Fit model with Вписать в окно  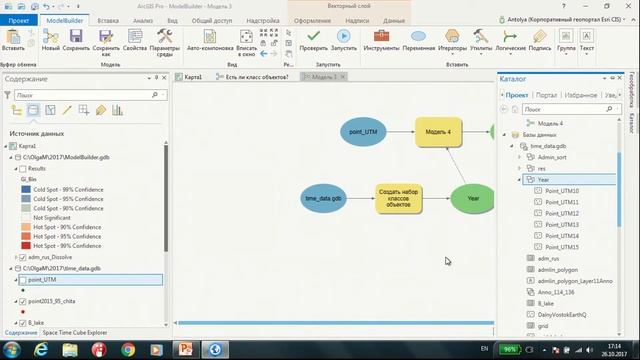click(246, 42)
